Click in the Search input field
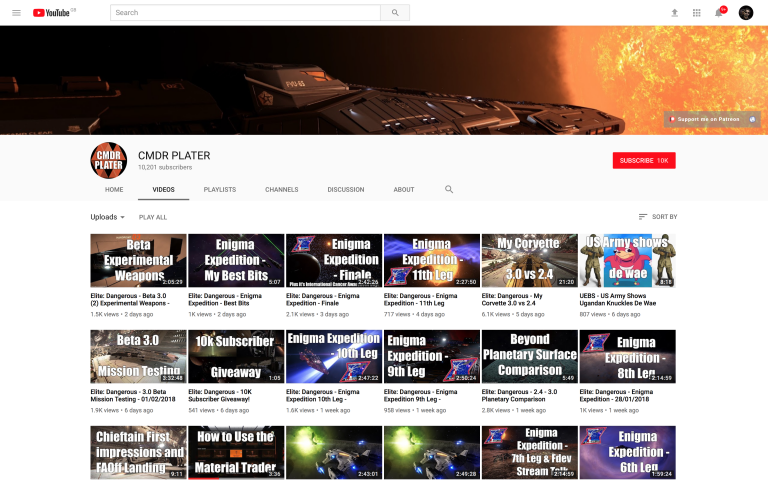Screen dimensions: 768x480 point(245,13)
